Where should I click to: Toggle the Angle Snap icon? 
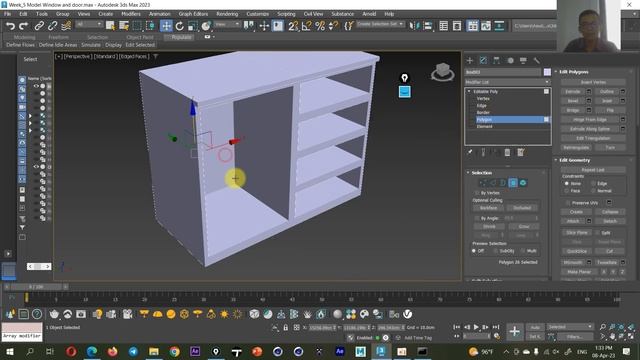click(307, 26)
